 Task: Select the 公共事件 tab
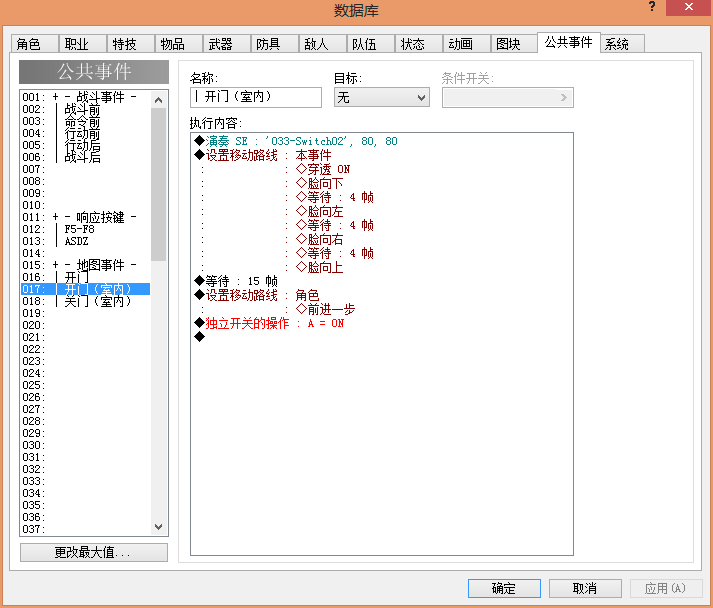point(569,42)
